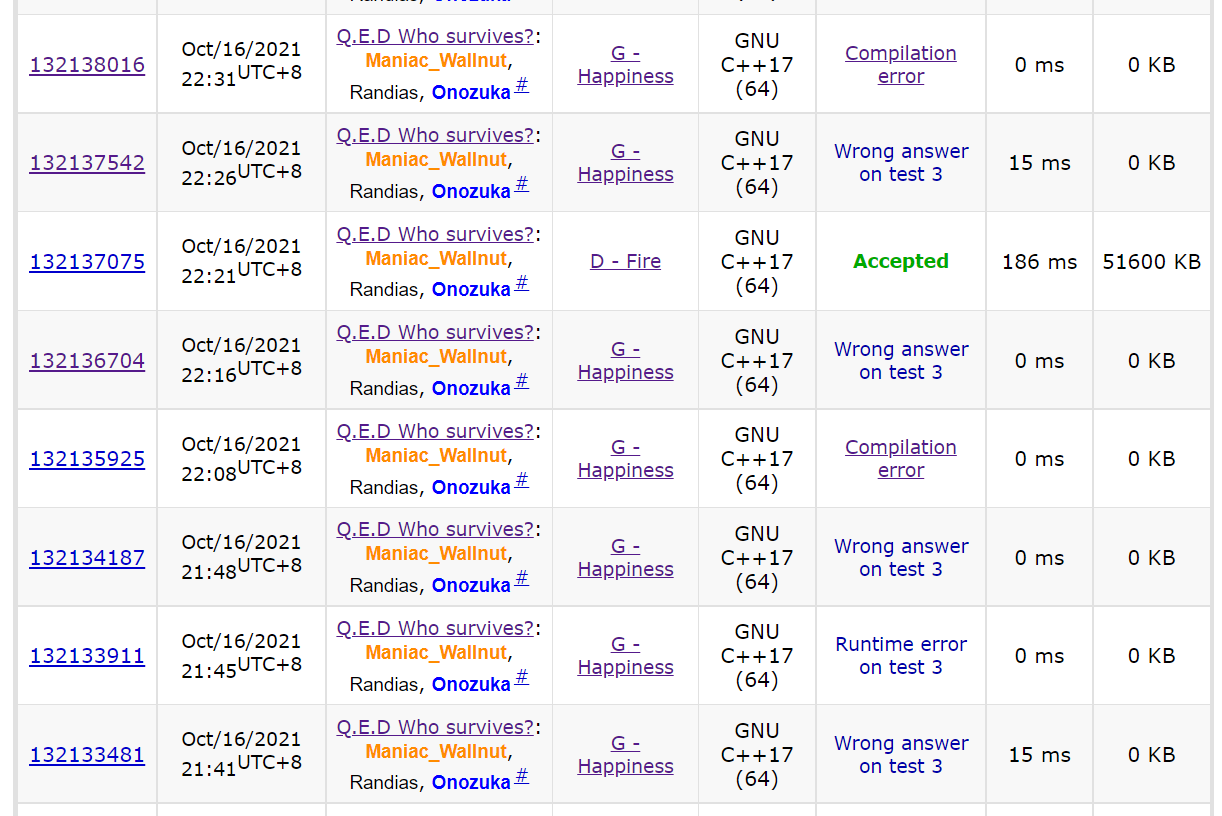Click the green Accepted verdict
The image size is (1222, 816).
[900, 261]
